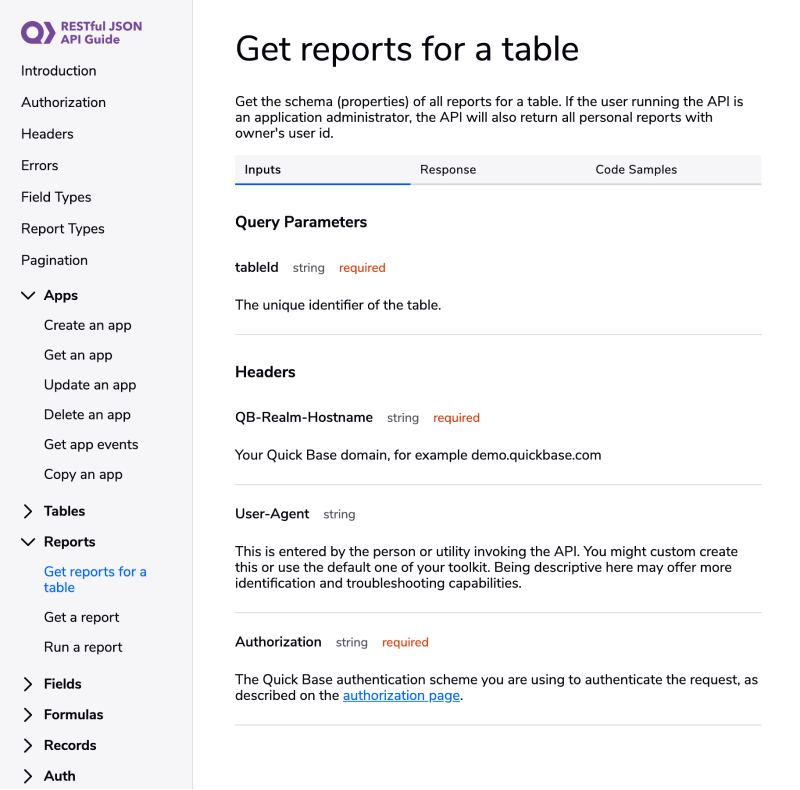Select Run a report under Reports
This screenshot has height=790, width=800.
(x=84, y=647)
